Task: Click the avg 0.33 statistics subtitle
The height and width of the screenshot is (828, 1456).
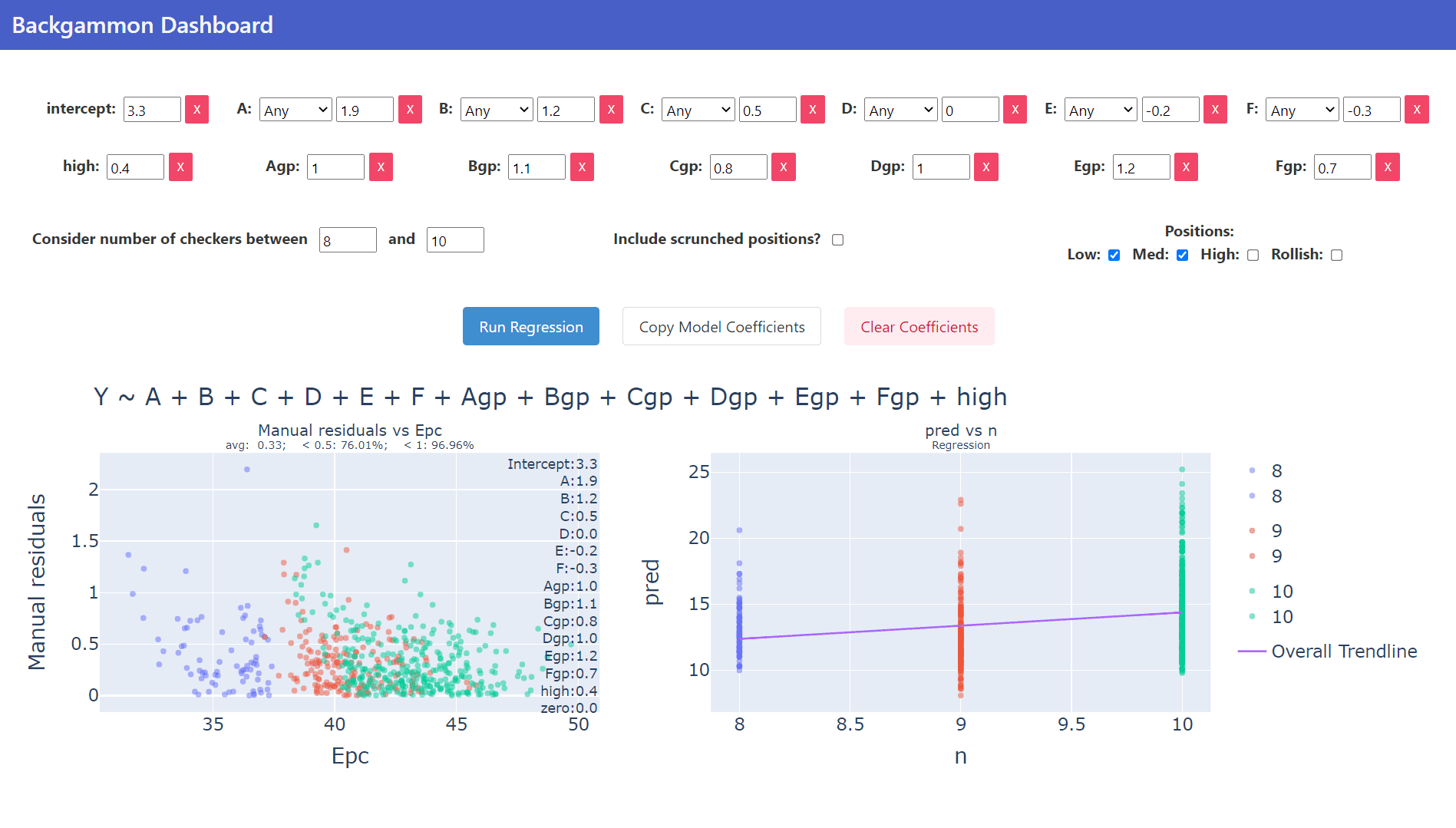Action: tap(350, 445)
